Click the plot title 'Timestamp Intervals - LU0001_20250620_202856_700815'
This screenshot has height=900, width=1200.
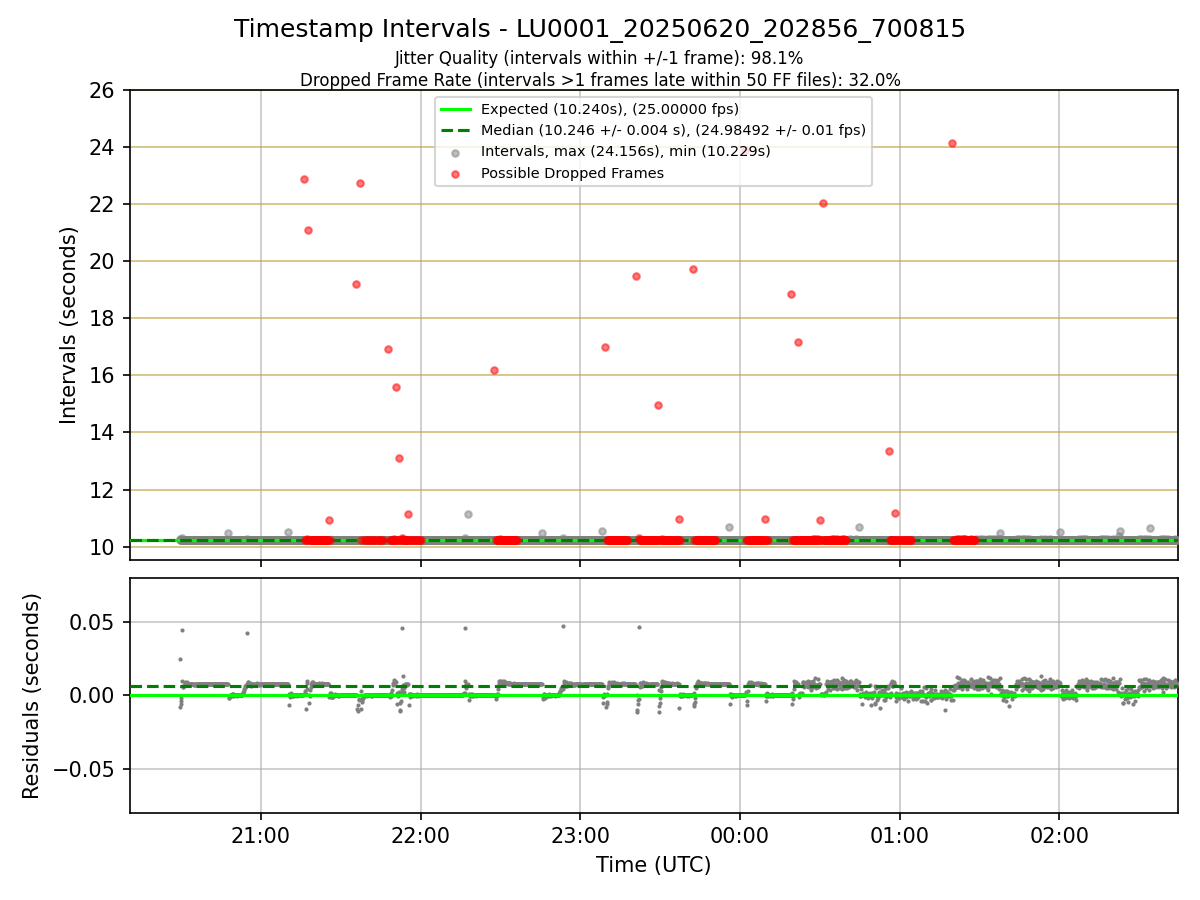click(600, 29)
